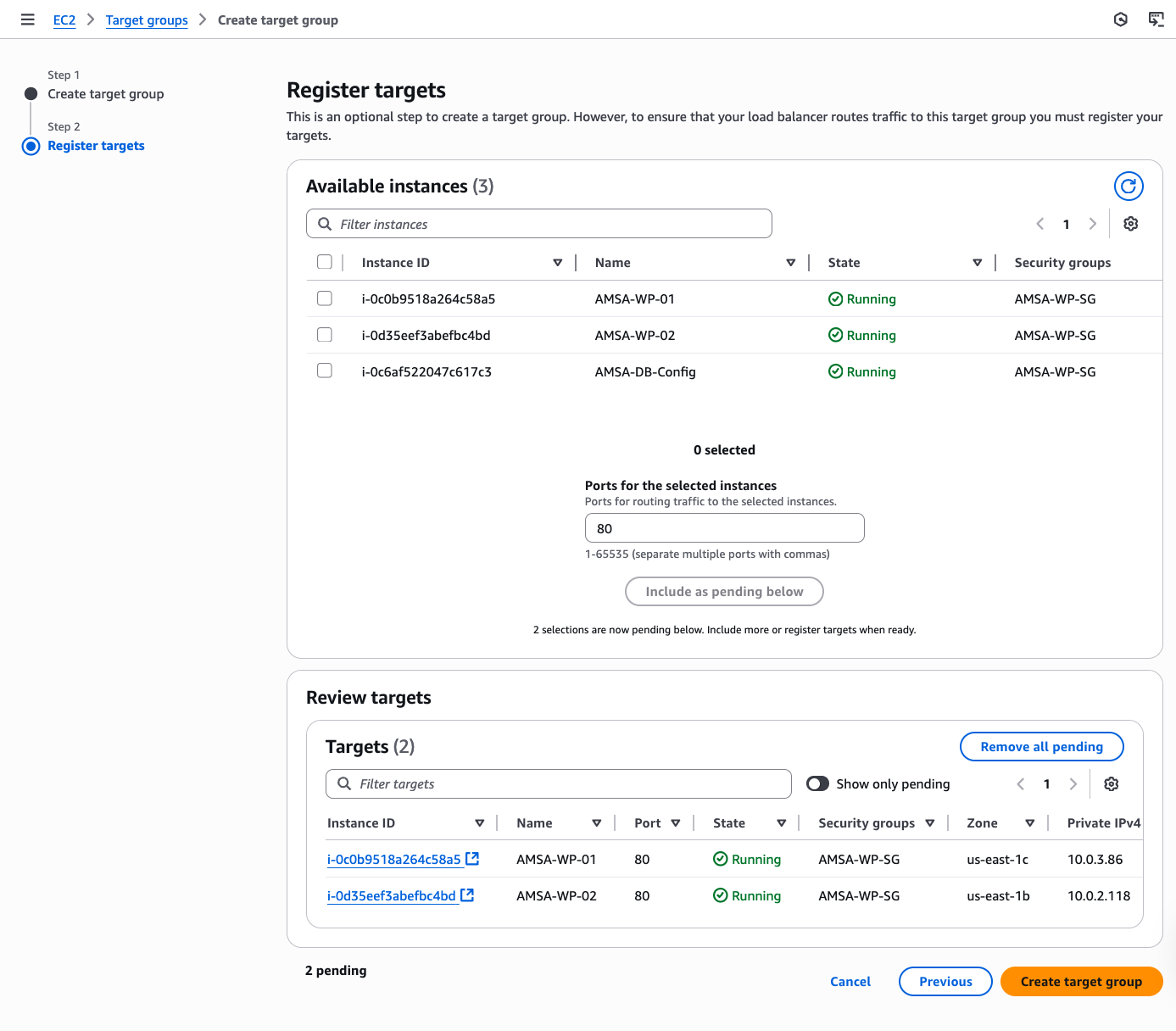Screen dimensions: 1176x1031
Task: Check the AMSA-DB-Config instance checkbox
Action: pos(325,371)
